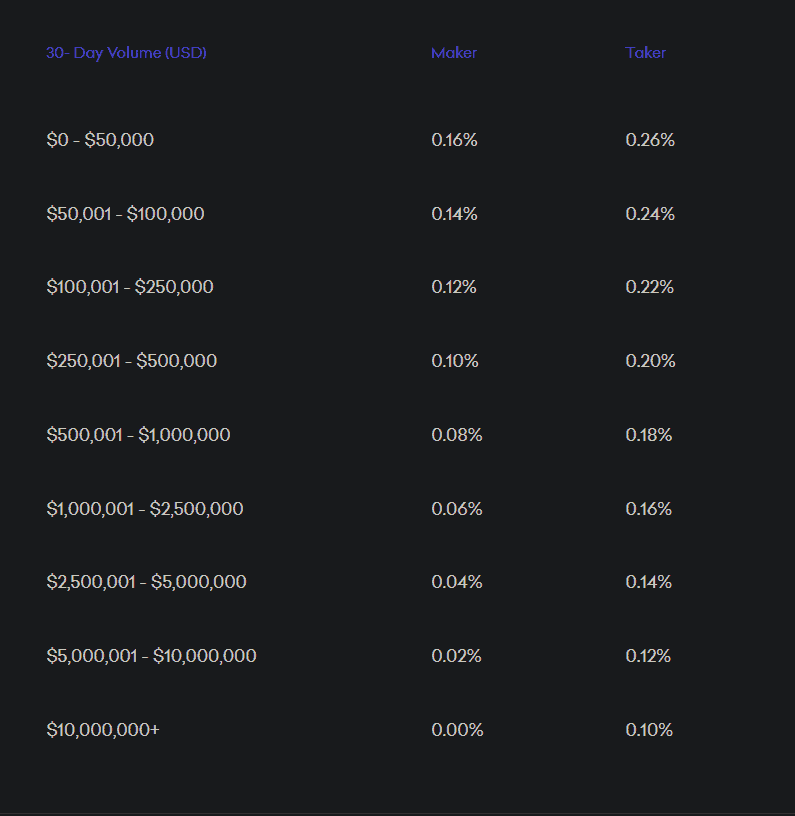Image resolution: width=795 pixels, height=816 pixels.
Task: Click the 0.10% taker fee in last row
Action: click(649, 730)
